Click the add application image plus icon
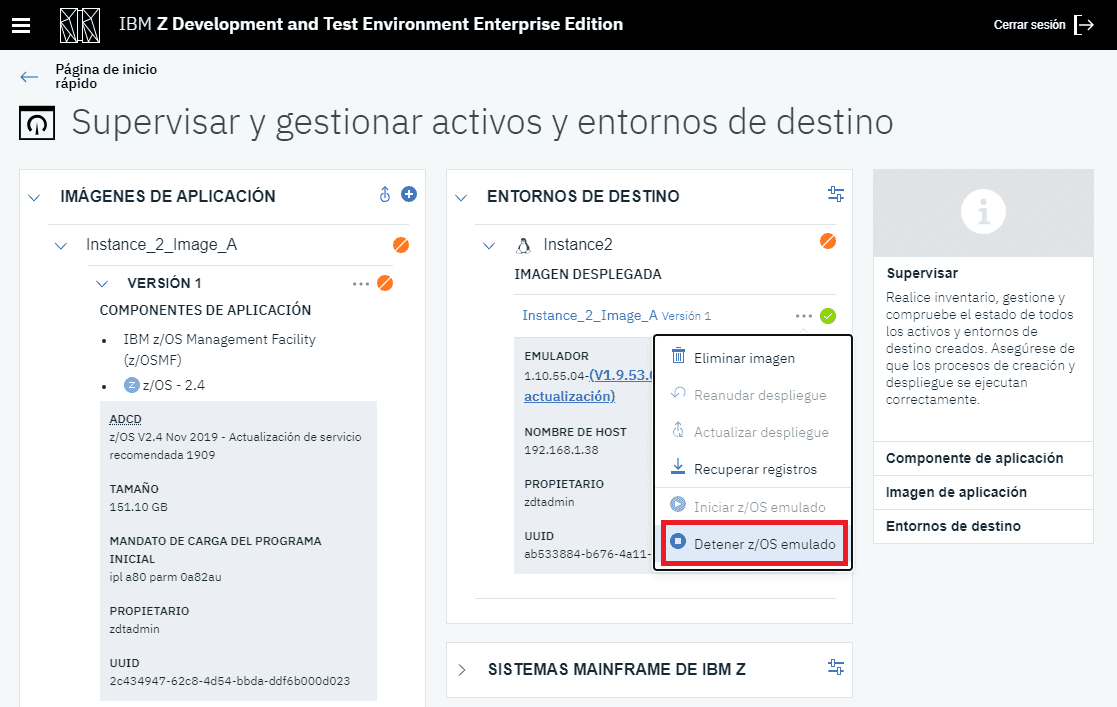 click(409, 194)
